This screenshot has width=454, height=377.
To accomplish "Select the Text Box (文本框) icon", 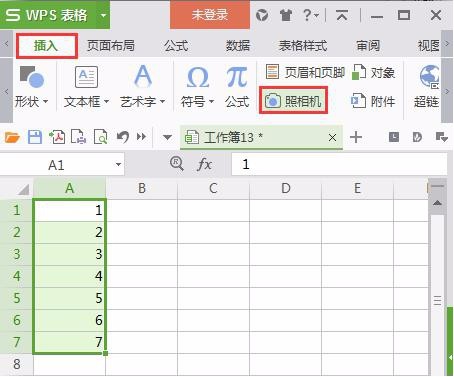I will point(86,77).
